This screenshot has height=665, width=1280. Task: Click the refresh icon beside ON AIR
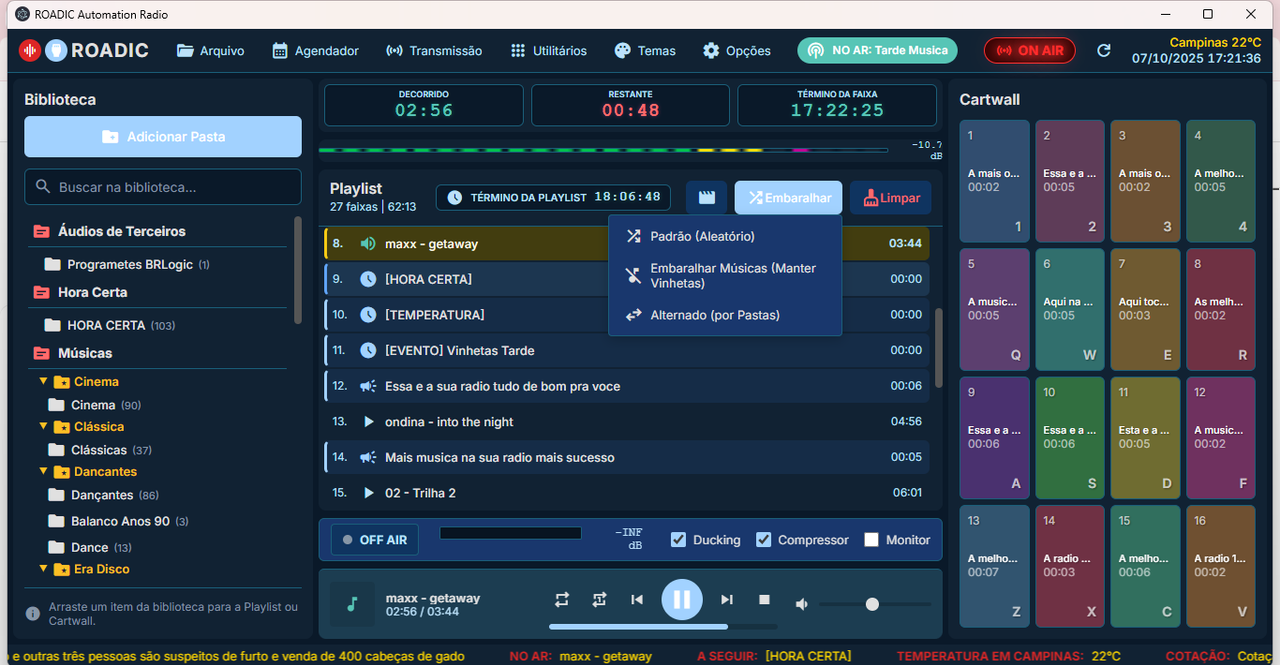[1104, 50]
